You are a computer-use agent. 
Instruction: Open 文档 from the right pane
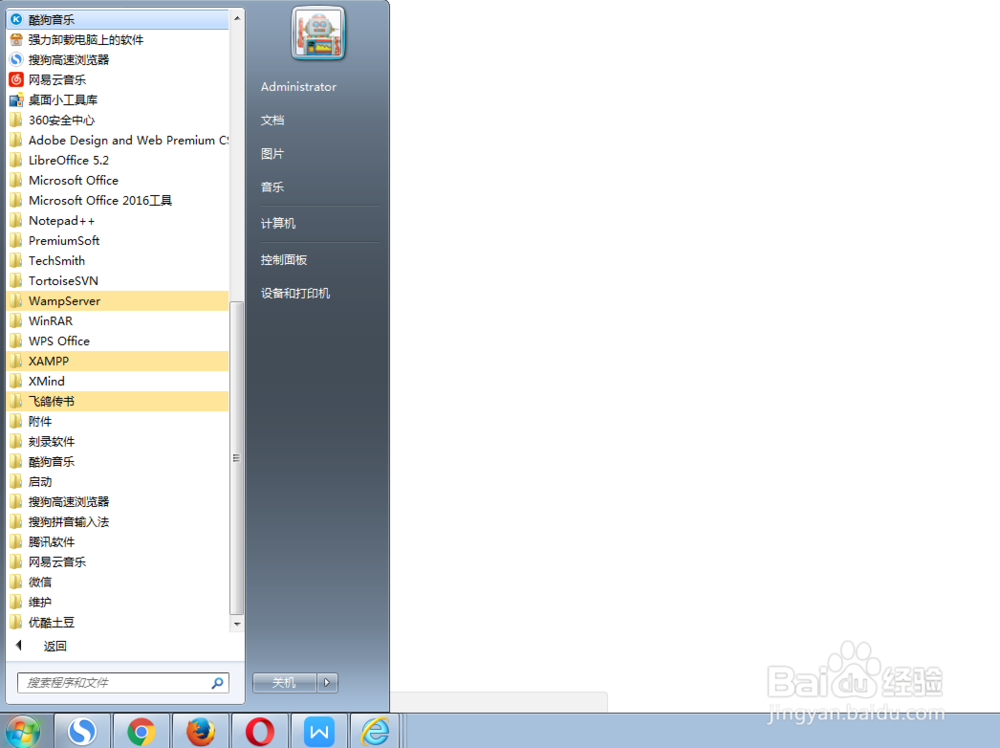(x=272, y=121)
